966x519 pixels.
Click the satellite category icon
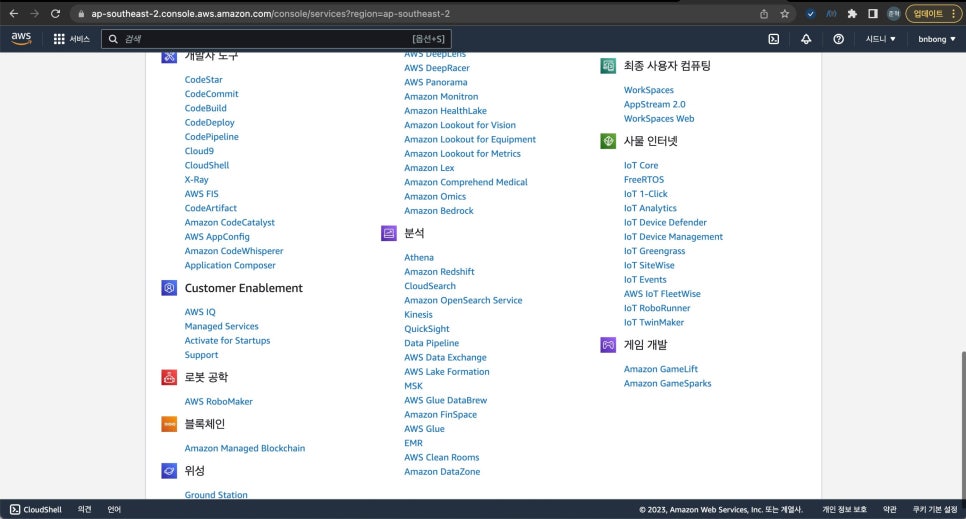coord(169,471)
